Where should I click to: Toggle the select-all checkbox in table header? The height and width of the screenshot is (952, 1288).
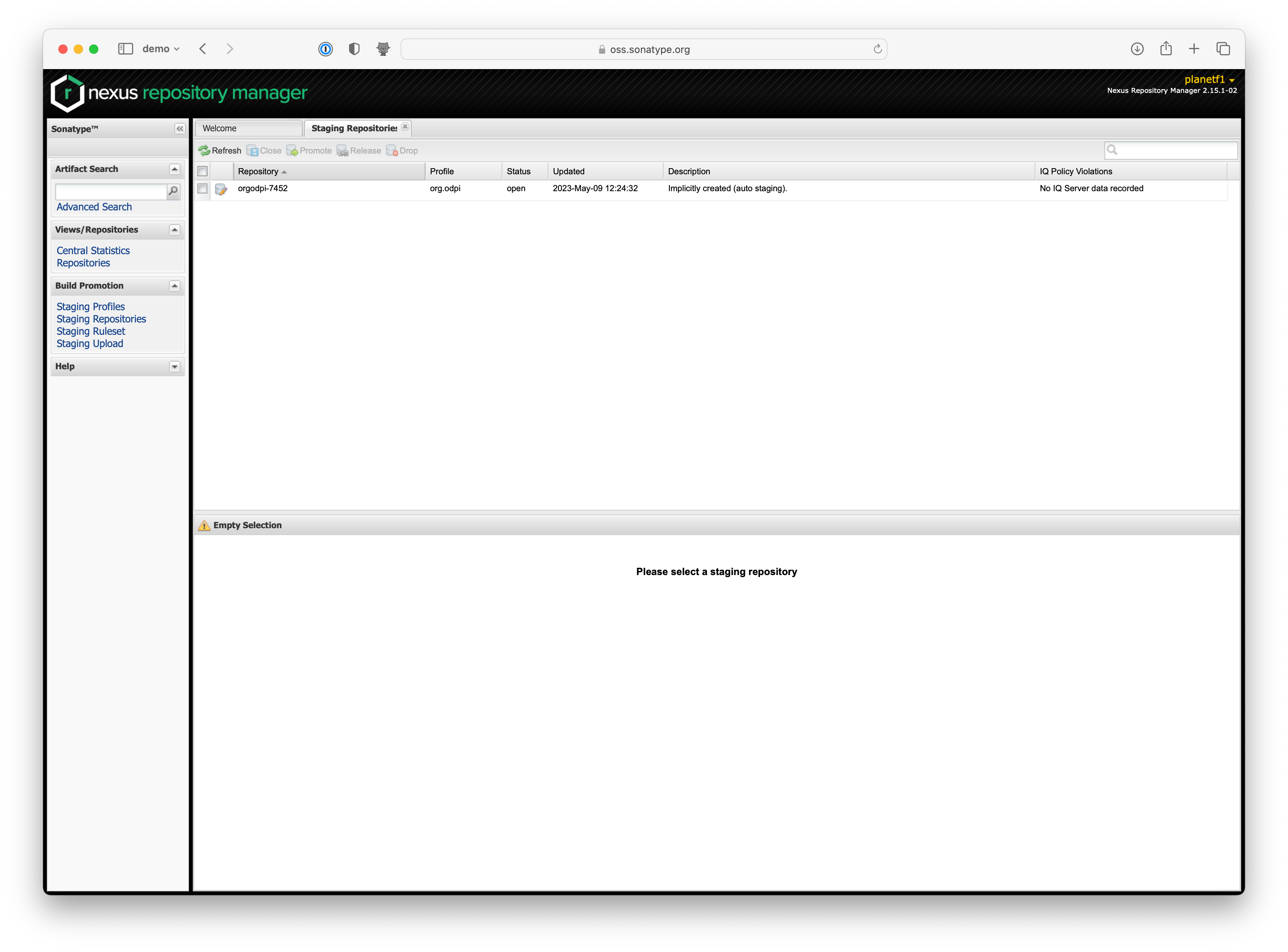(x=202, y=171)
